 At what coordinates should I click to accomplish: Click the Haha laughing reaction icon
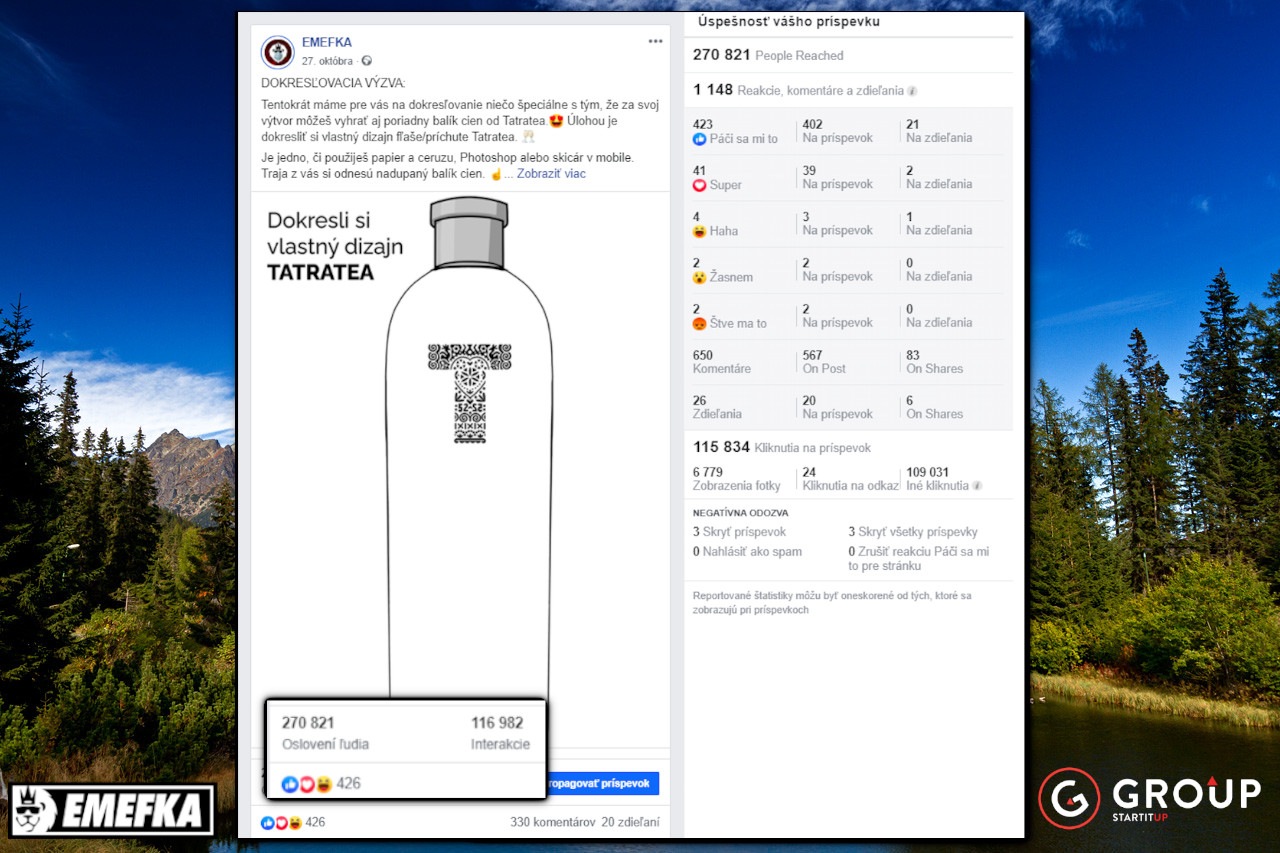tap(700, 231)
